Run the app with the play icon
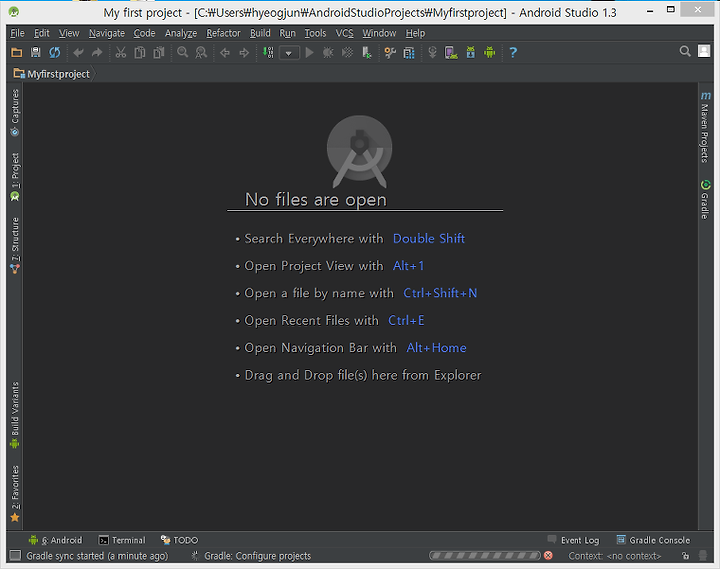The image size is (720, 569). (309, 52)
